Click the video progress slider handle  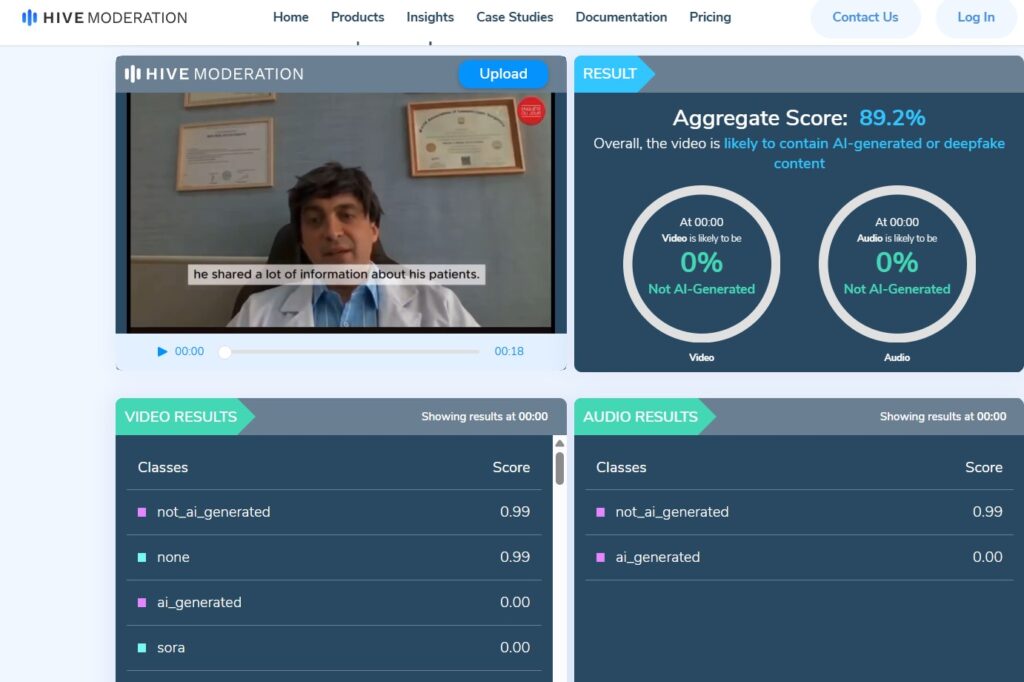pos(225,352)
